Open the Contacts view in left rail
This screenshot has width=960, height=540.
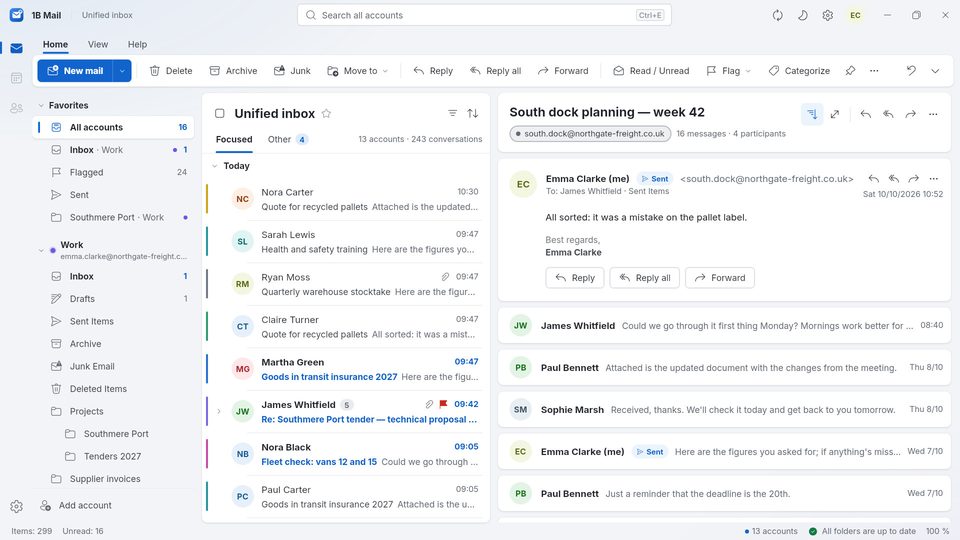[x=17, y=108]
